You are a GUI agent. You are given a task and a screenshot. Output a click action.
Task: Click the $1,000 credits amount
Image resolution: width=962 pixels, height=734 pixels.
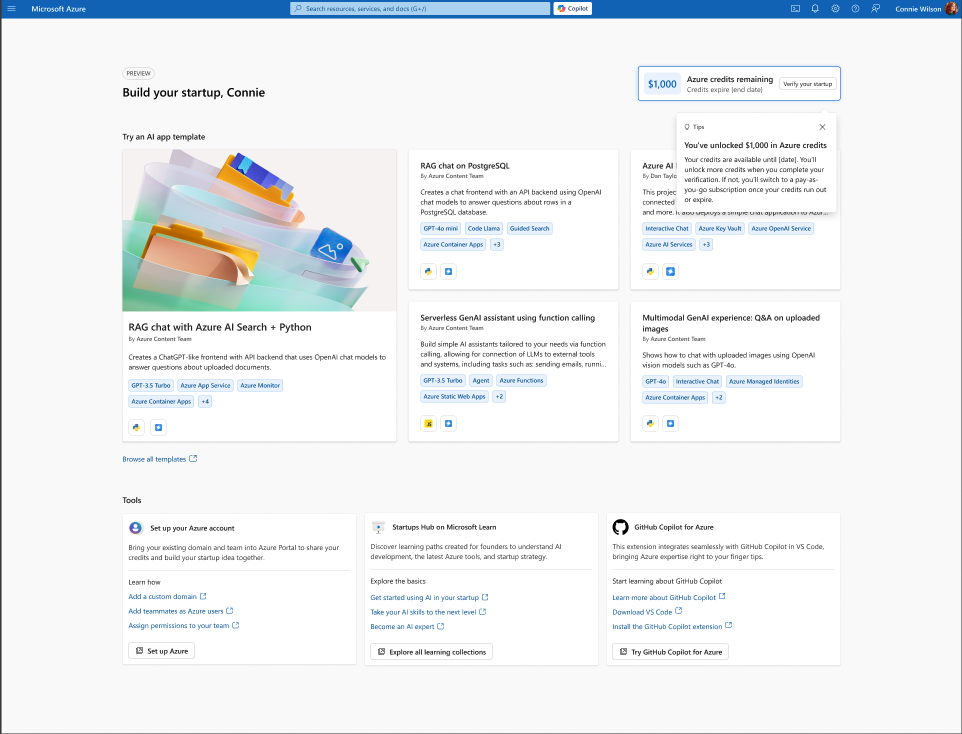coord(662,84)
